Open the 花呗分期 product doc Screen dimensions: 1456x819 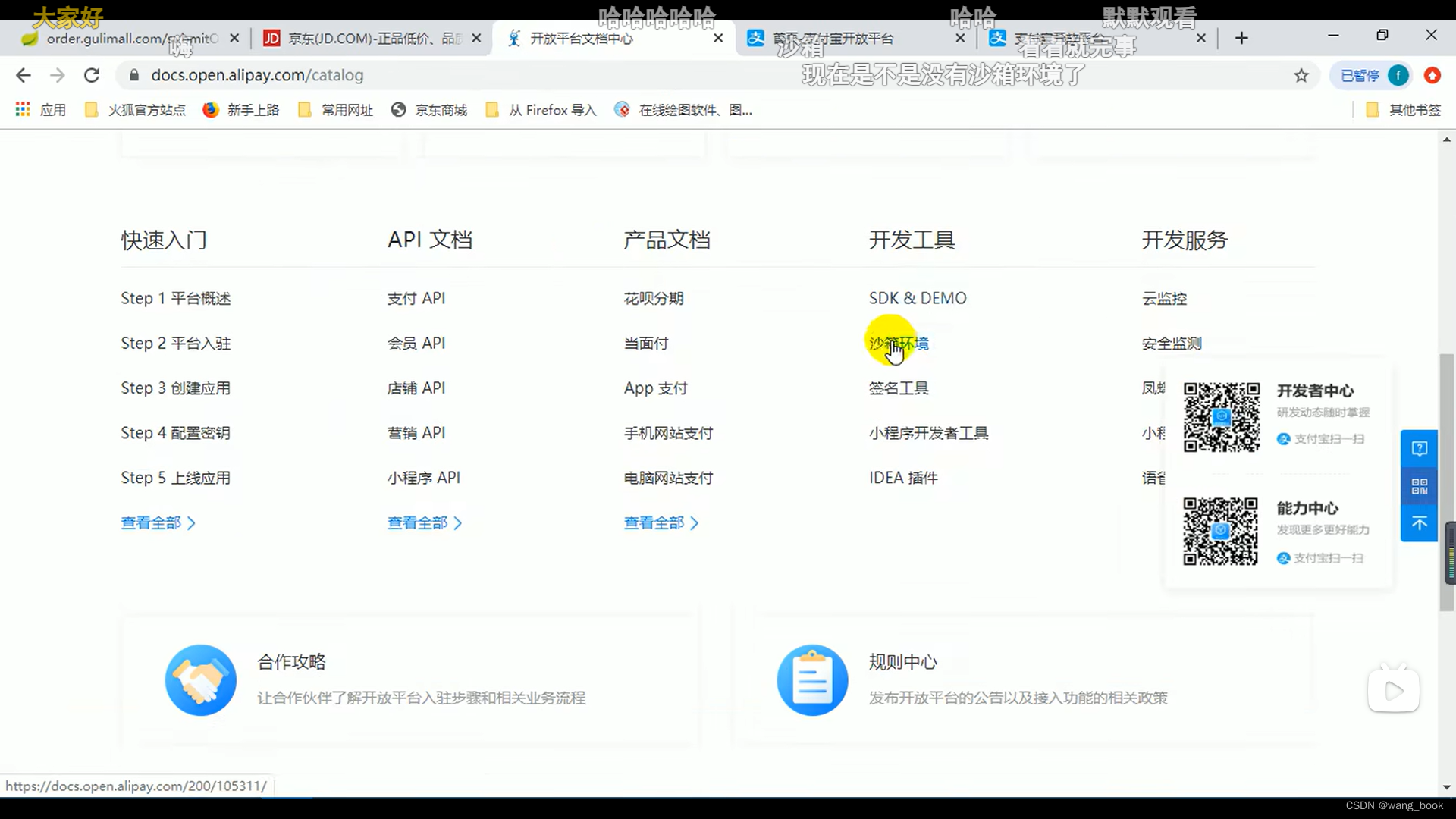654,298
